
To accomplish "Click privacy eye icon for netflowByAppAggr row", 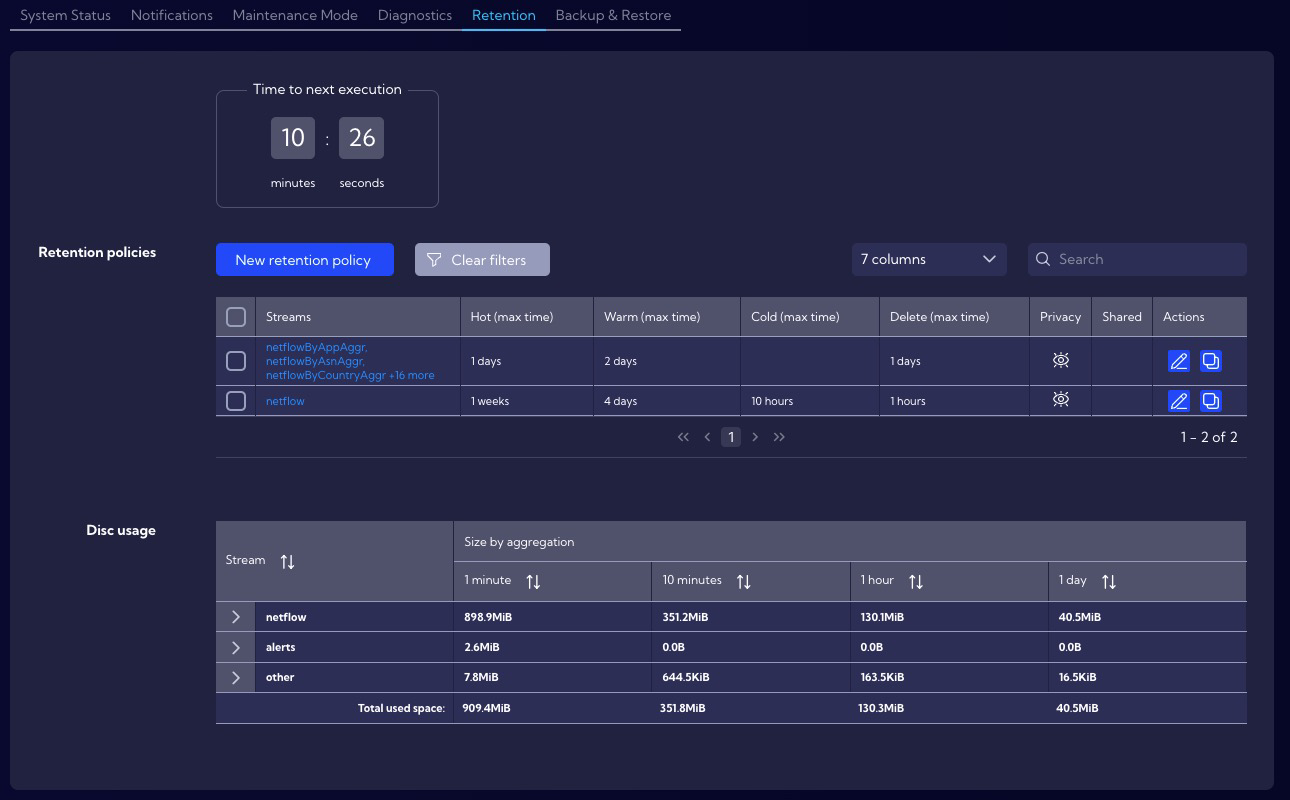I will click(x=1061, y=360).
